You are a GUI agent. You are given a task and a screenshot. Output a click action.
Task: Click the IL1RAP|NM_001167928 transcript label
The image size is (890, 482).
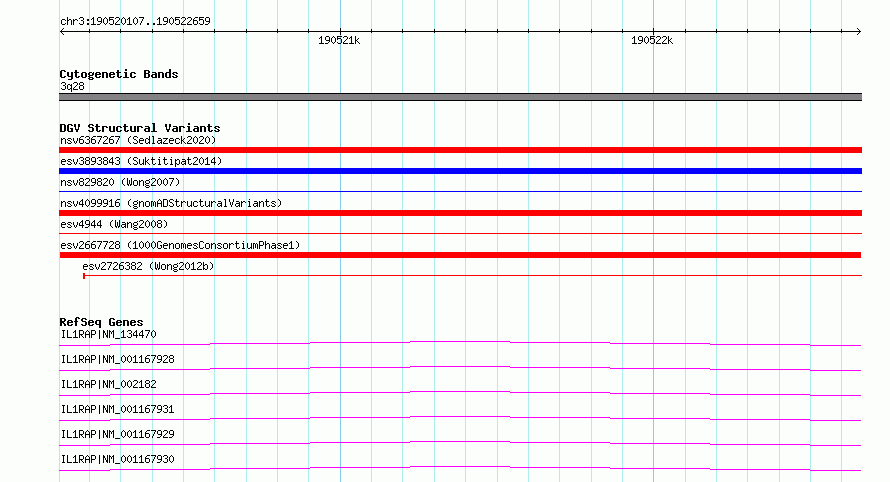coord(117,359)
